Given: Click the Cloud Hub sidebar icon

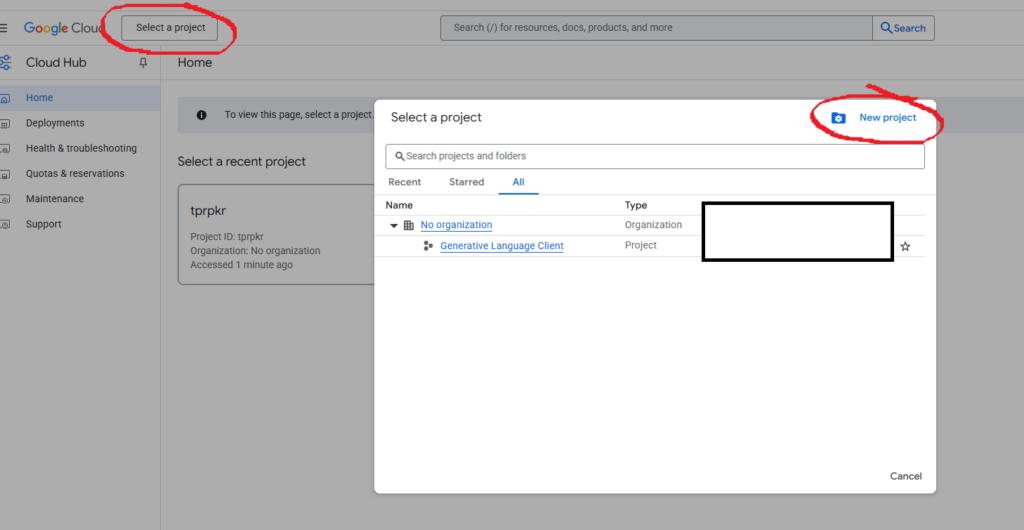Looking at the screenshot, I should click(5, 63).
